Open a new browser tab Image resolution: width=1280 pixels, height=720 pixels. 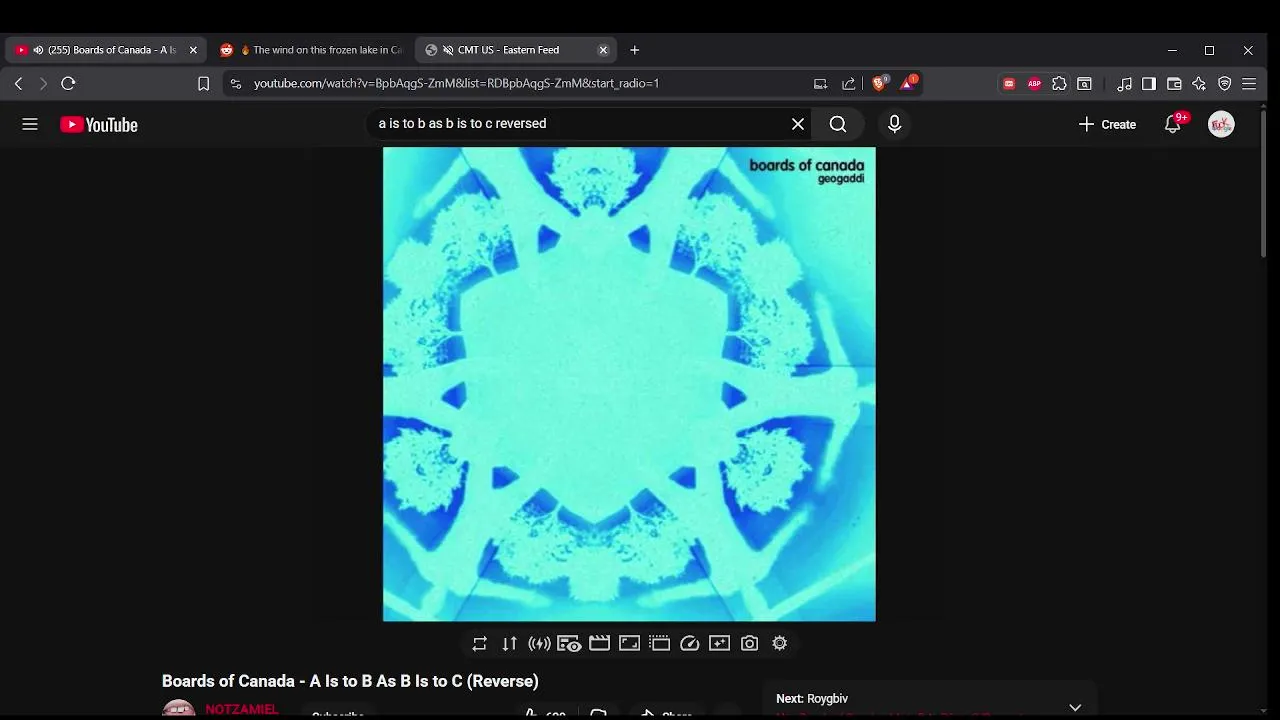coord(634,50)
